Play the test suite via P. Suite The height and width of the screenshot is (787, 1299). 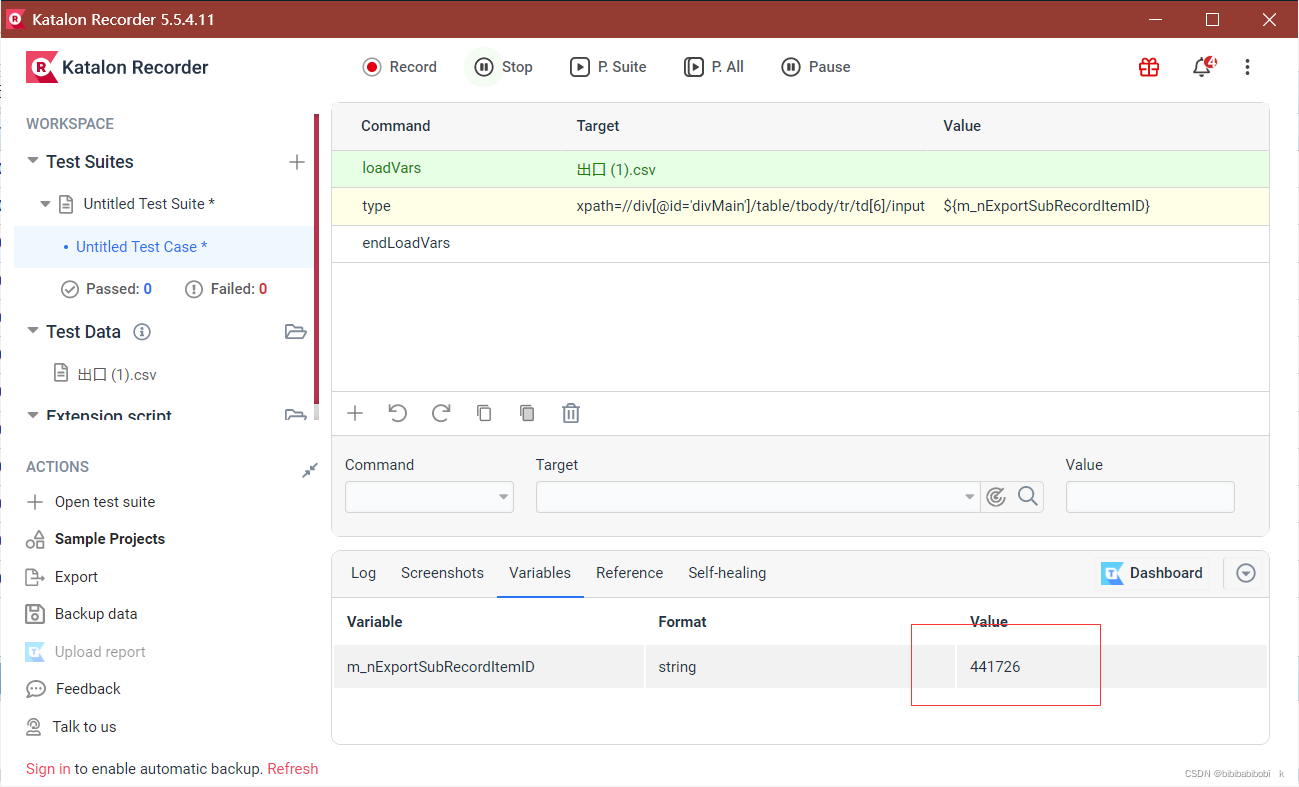tap(608, 67)
